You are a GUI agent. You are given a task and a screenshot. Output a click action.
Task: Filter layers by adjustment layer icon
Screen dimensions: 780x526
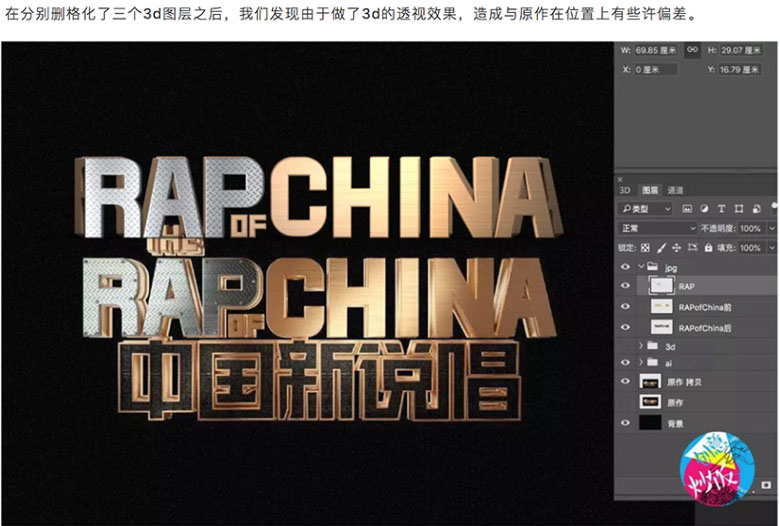point(704,209)
